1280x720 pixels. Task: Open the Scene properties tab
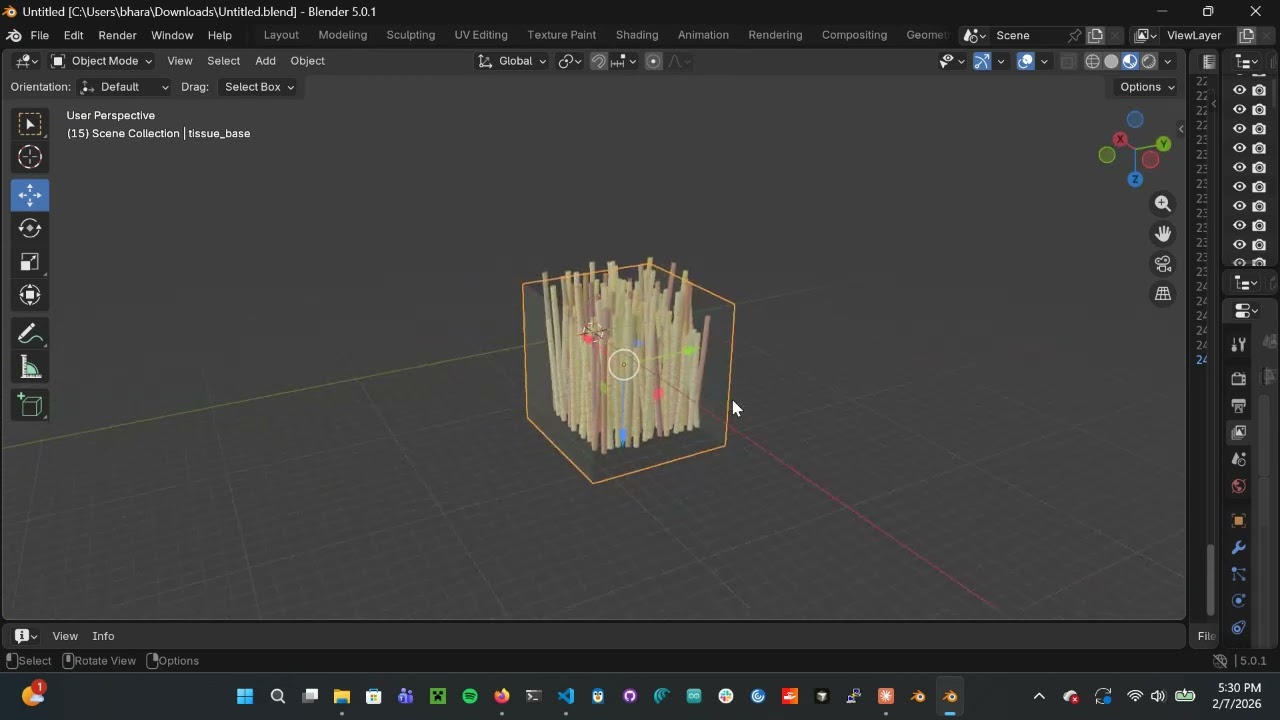(x=1239, y=460)
